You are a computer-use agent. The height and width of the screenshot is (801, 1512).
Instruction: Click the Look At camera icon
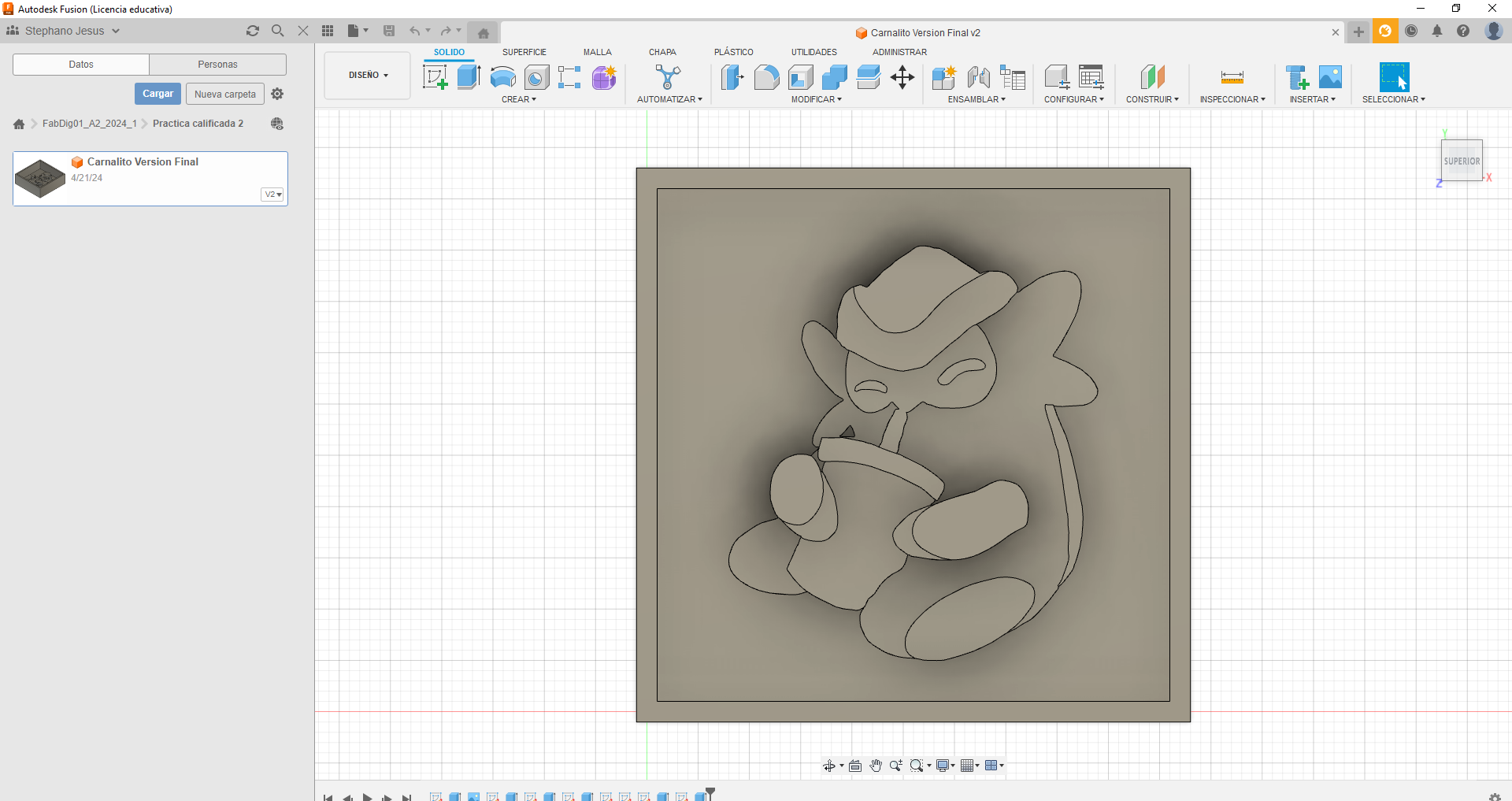click(x=855, y=766)
